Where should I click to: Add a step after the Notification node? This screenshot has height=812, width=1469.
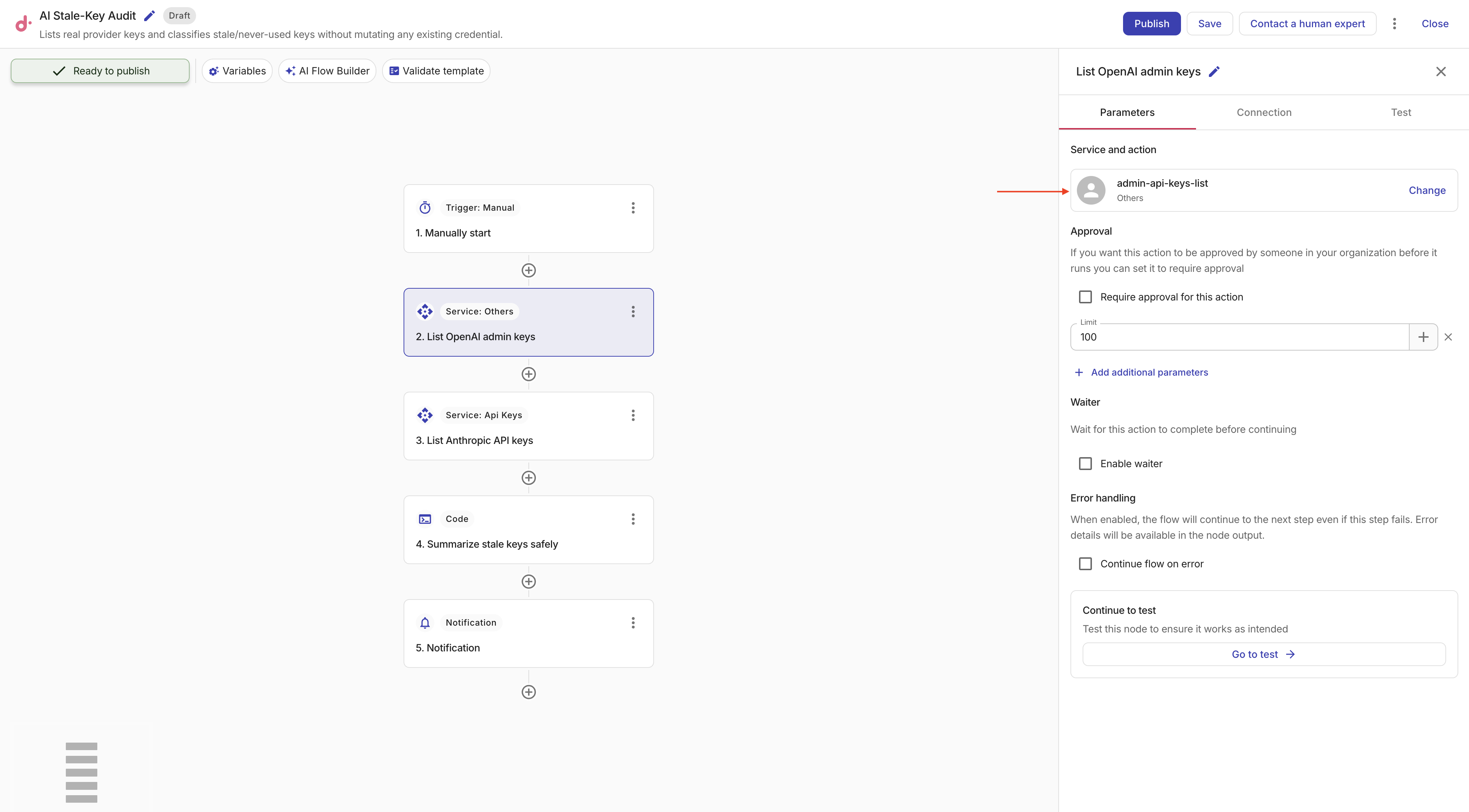(x=529, y=692)
